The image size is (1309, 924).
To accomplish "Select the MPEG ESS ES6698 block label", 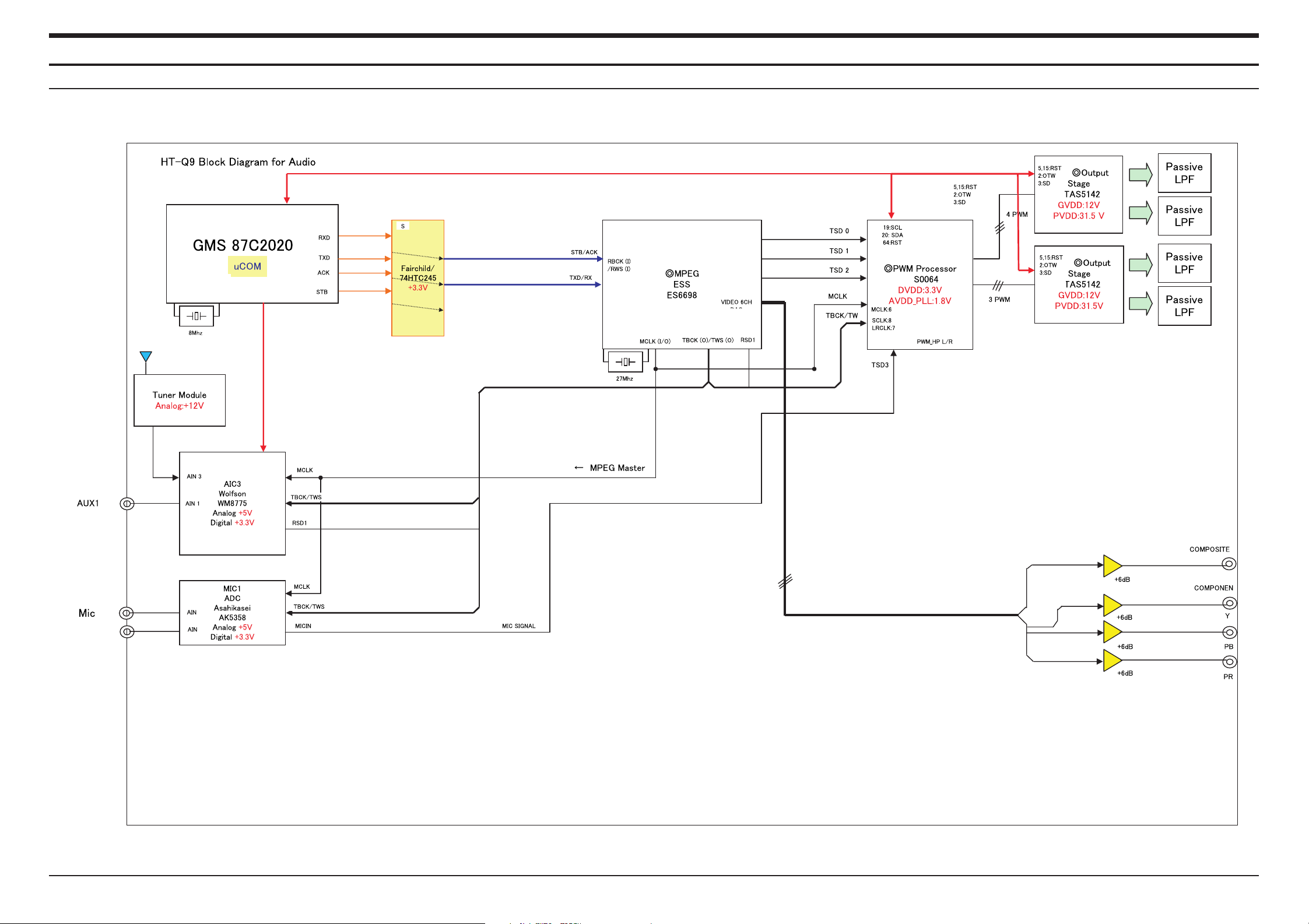I will point(682,284).
